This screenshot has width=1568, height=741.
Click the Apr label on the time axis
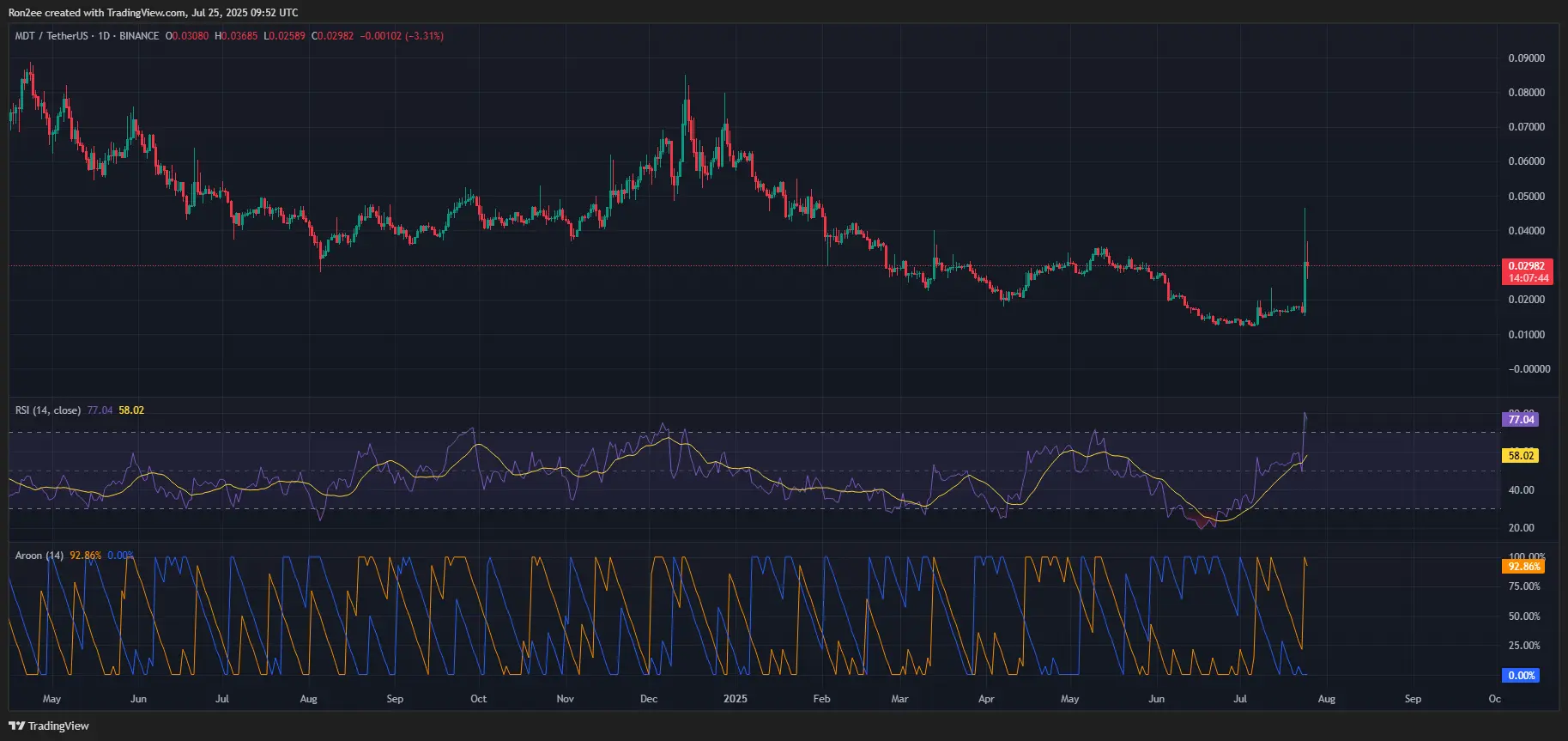986,699
